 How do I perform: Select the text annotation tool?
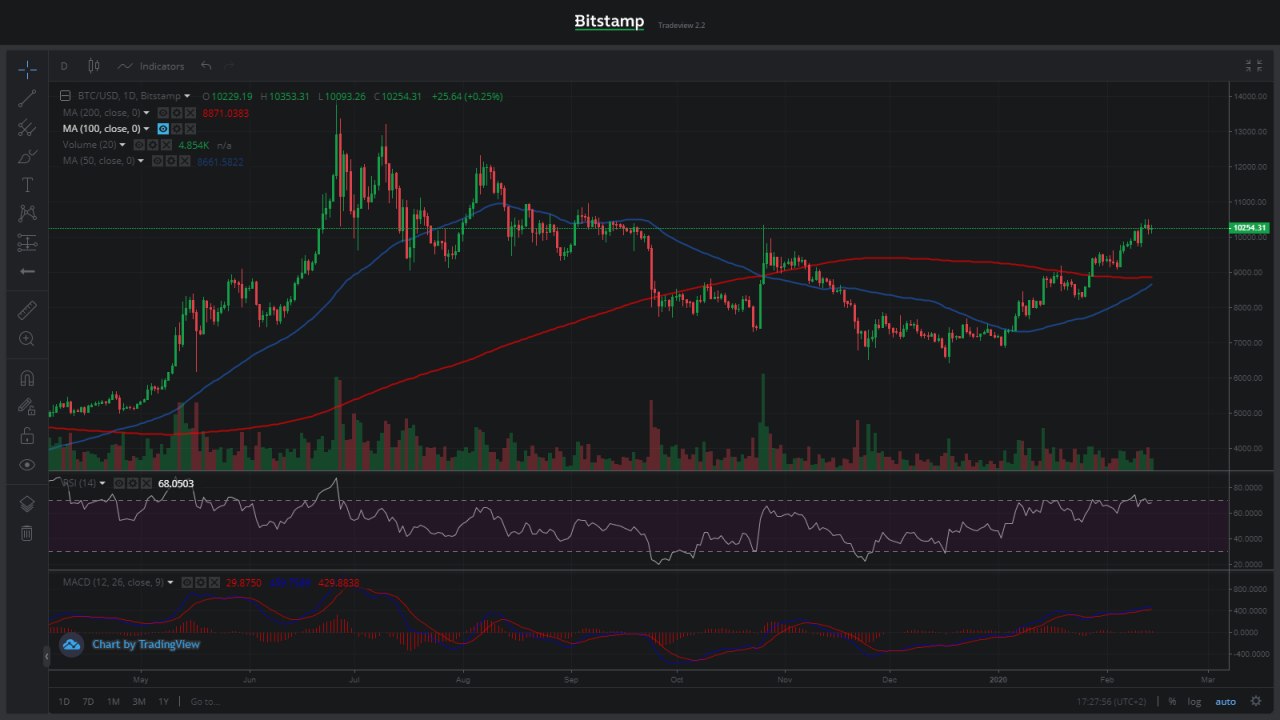tap(27, 185)
